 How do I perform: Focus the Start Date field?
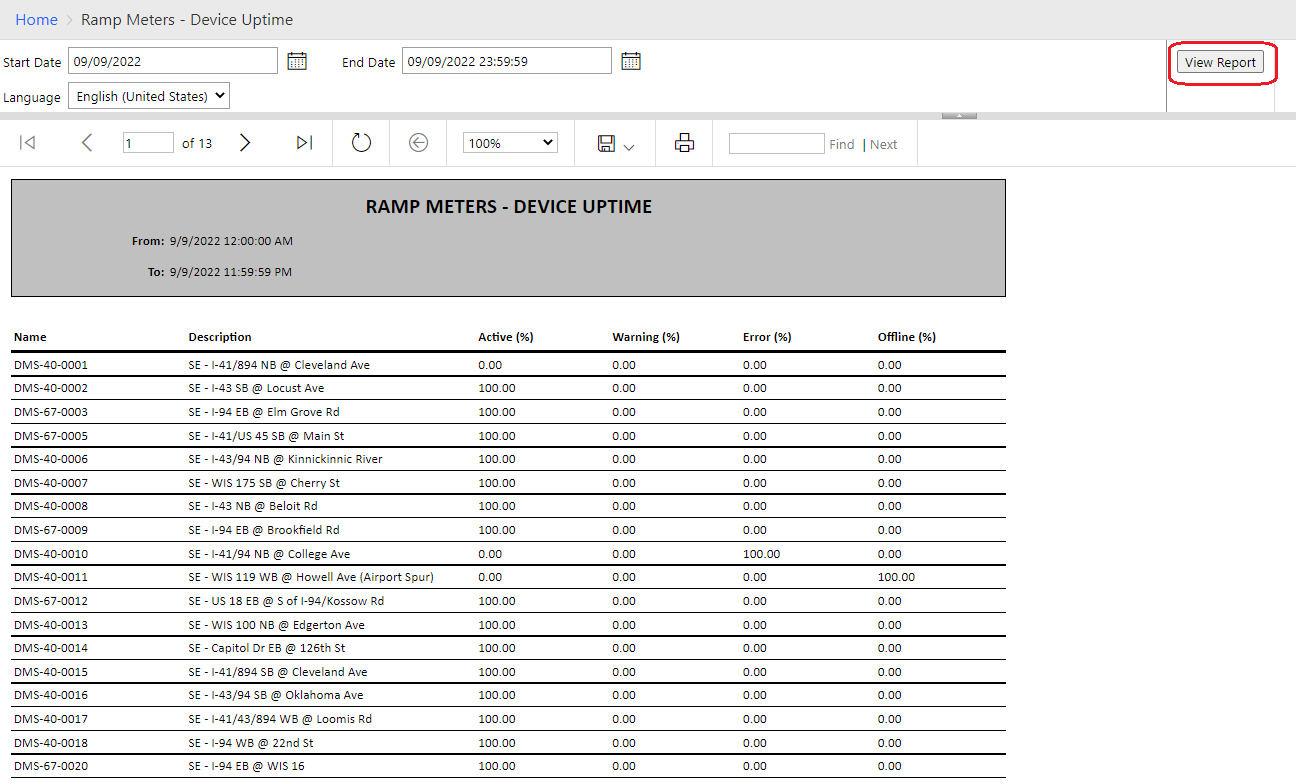(173, 61)
